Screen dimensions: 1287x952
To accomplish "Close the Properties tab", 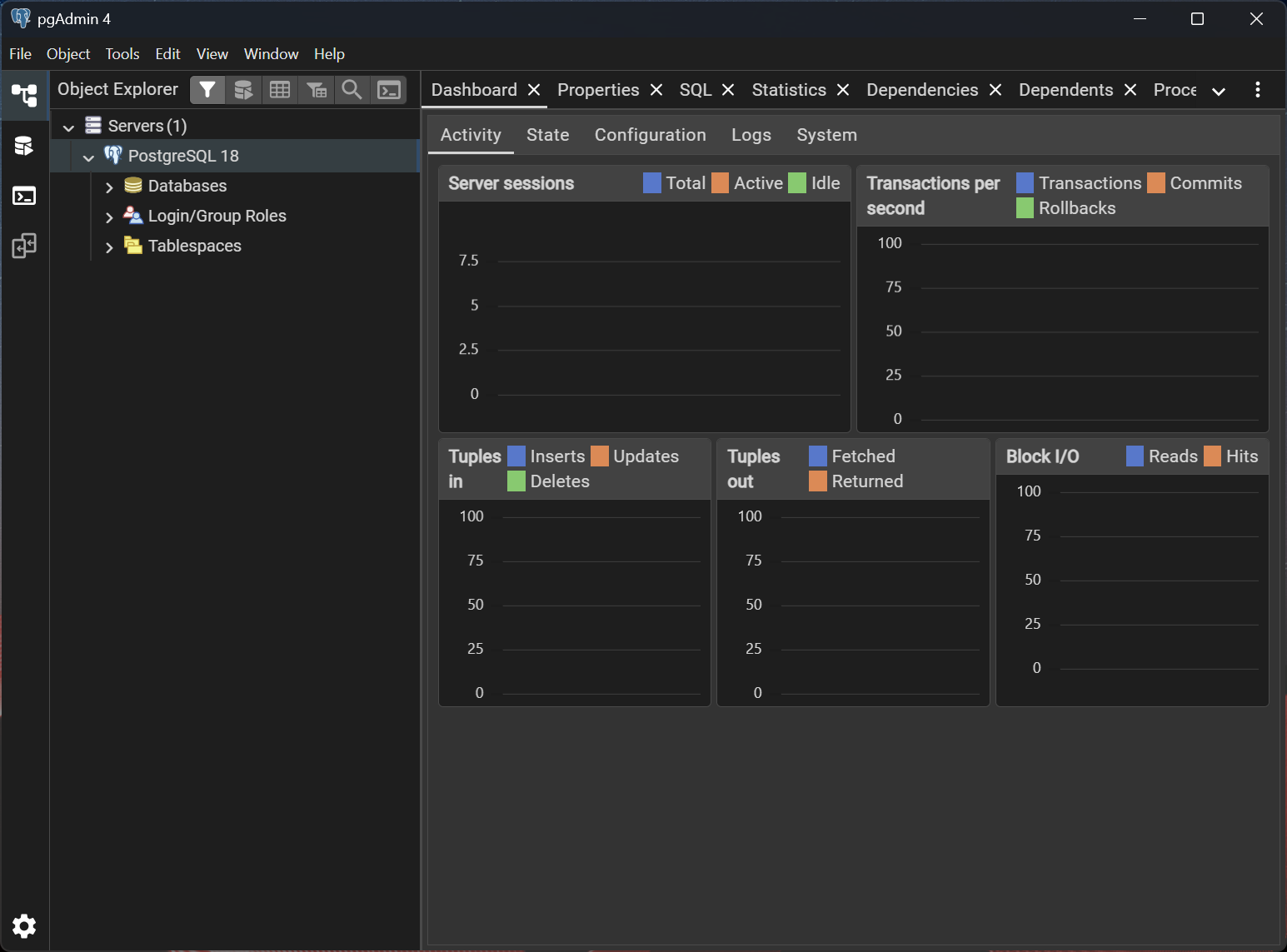I will click(656, 90).
